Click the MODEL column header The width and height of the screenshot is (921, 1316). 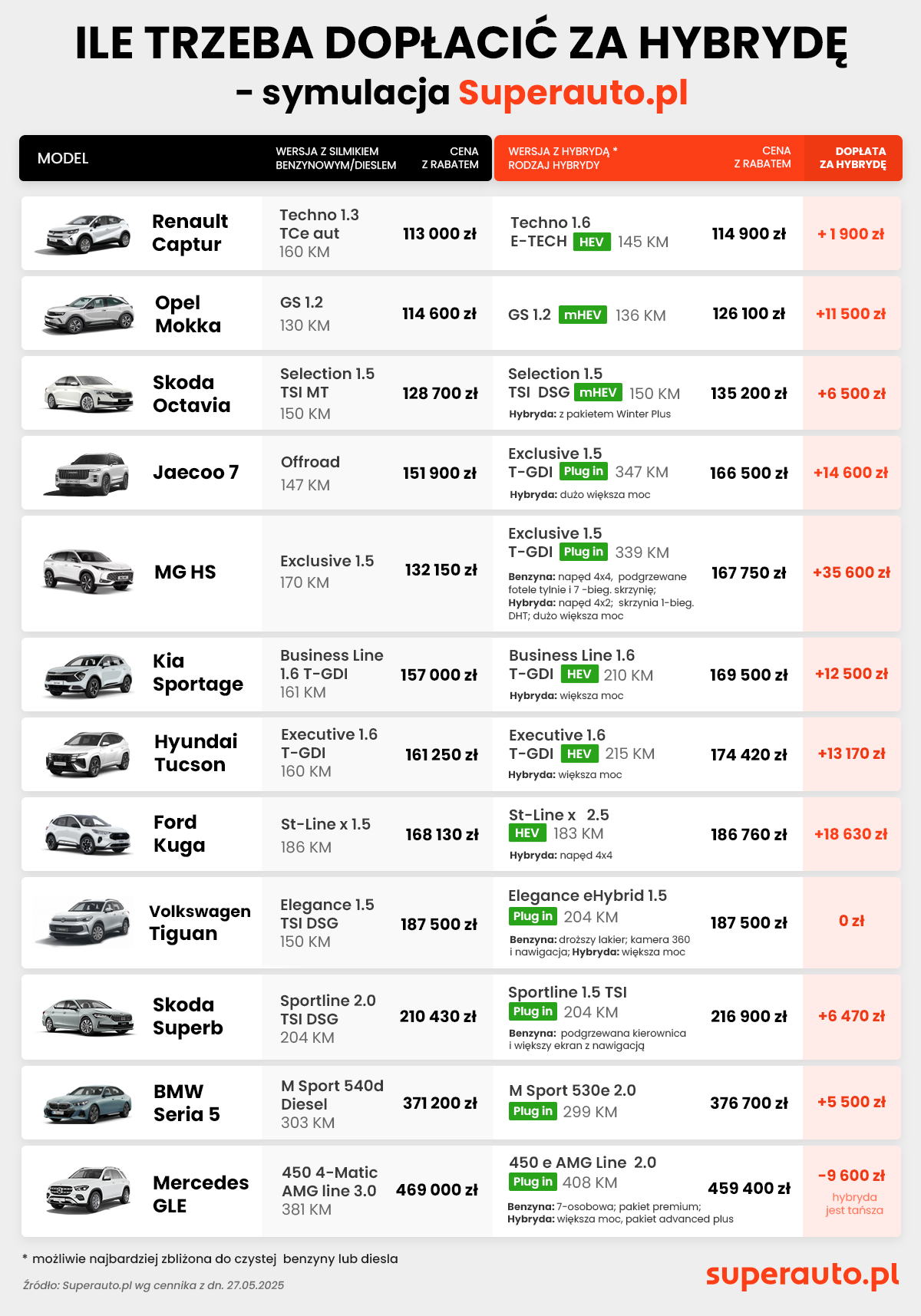63,158
